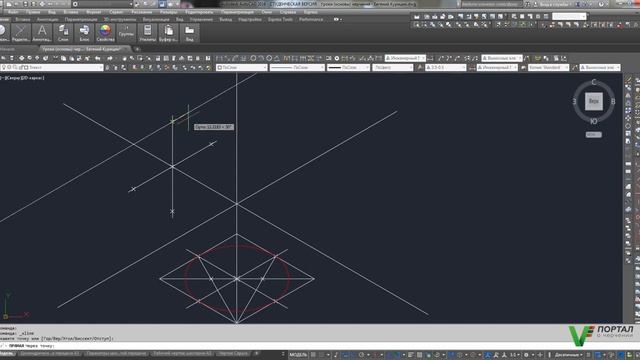Click the Multileader tool icon
Viewport: 640px width, 360px height.
[x=440, y=58]
